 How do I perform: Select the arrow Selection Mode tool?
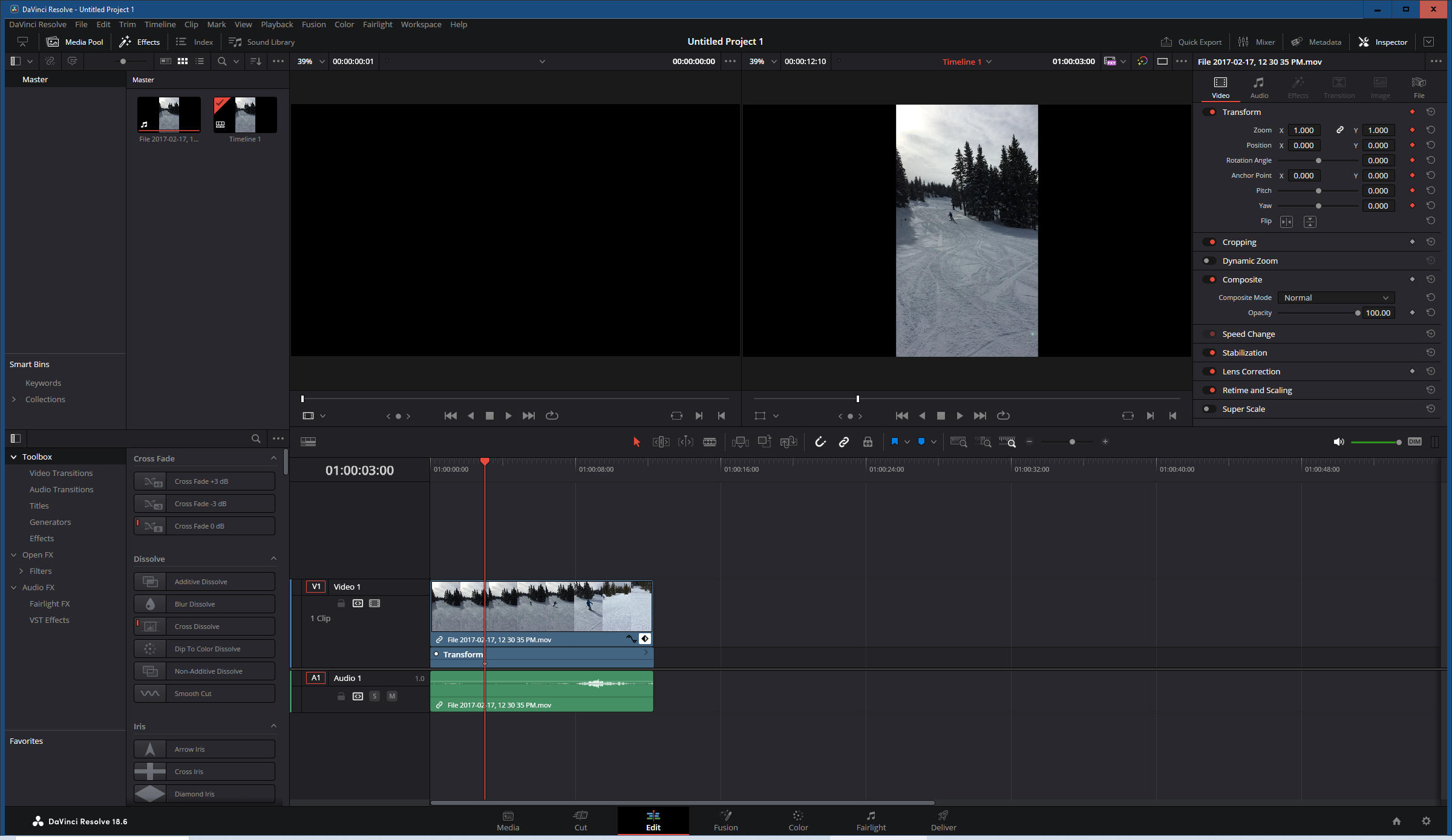[636, 442]
